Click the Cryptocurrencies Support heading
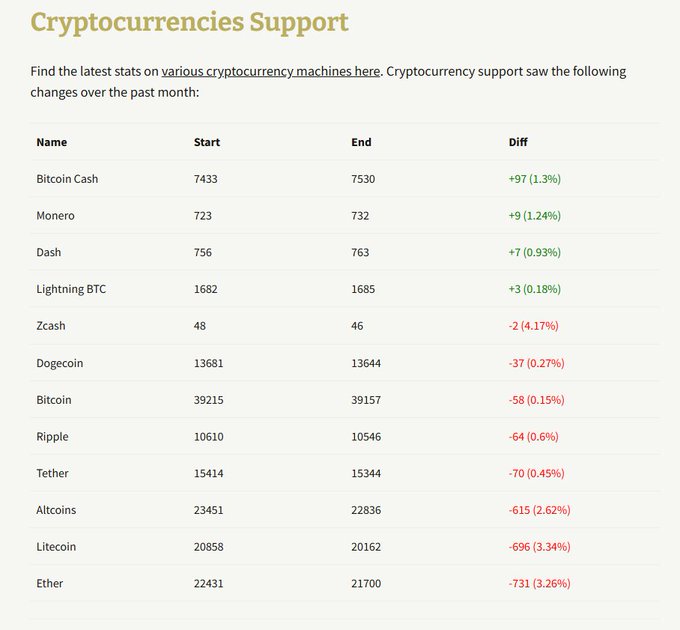 (x=190, y=22)
